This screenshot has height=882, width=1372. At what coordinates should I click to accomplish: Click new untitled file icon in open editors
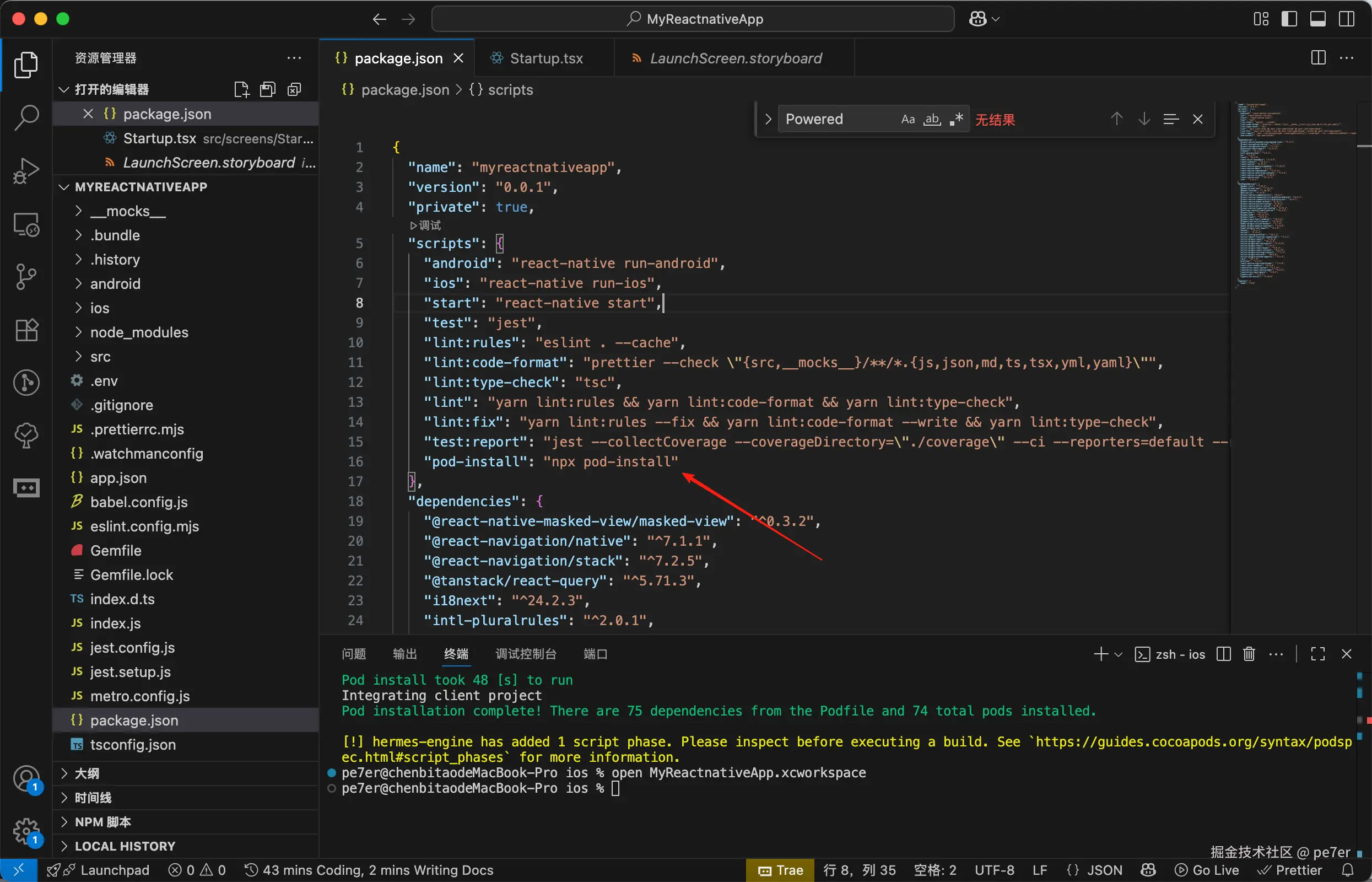(241, 89)
